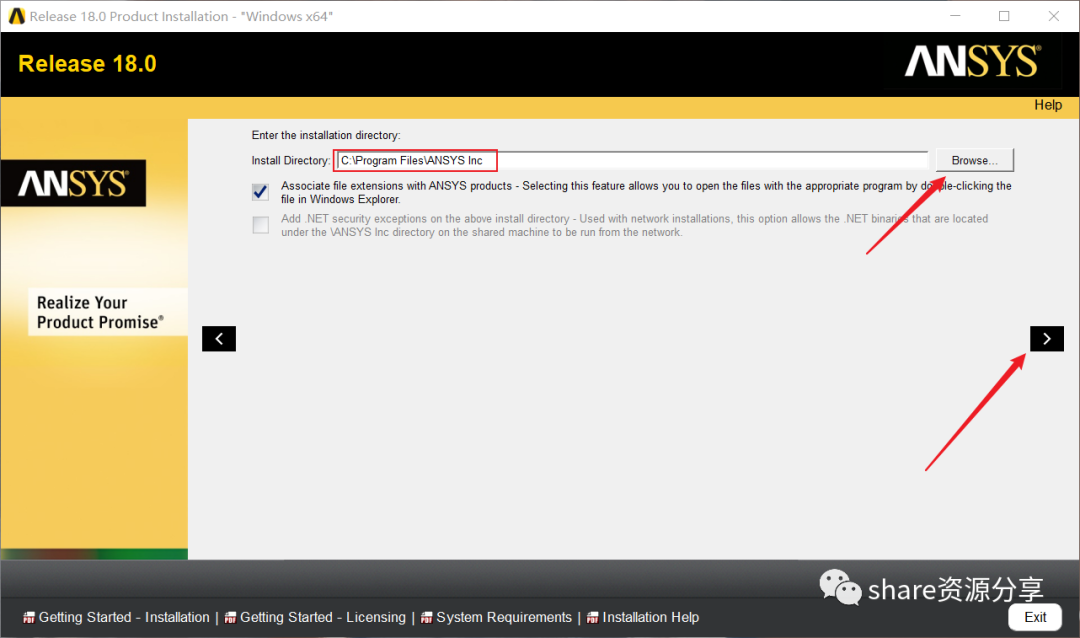This screenshot has width=1080, height=638.
Task: Click the Exit button
Action: 1035,617
